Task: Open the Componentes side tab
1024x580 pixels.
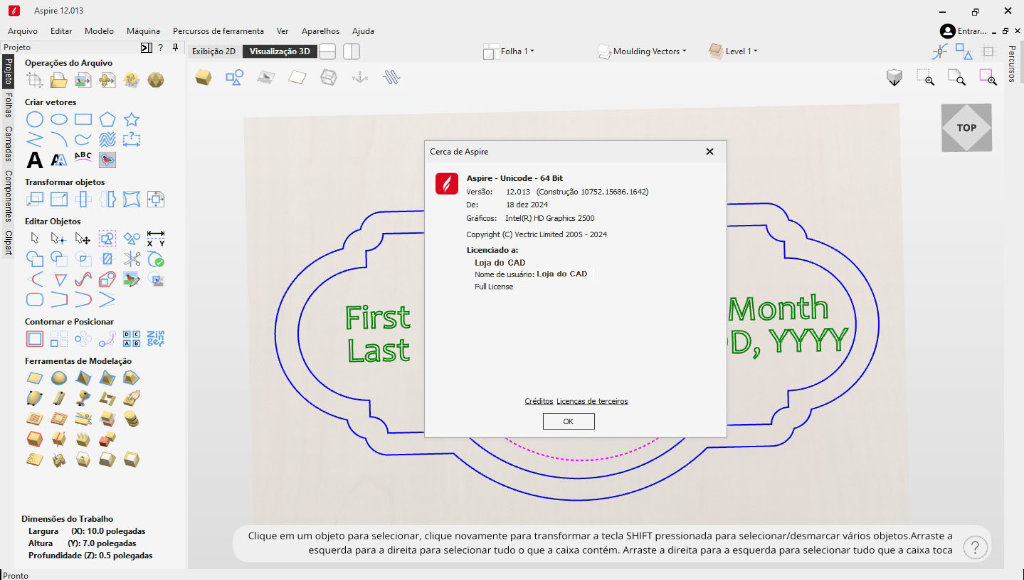Action: click(8, 196)
